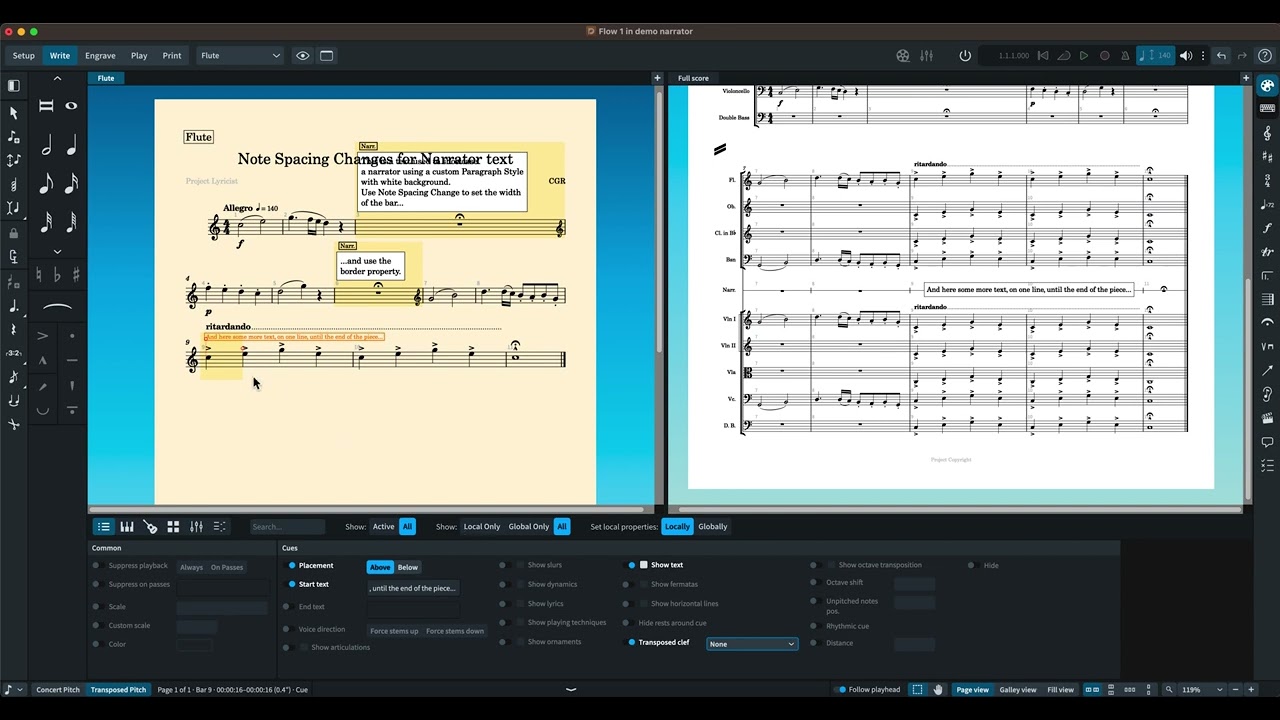Activate the note input tool
Image resolution: width=1280 pixels, height=720 pixels.
[x=14, y=137]
